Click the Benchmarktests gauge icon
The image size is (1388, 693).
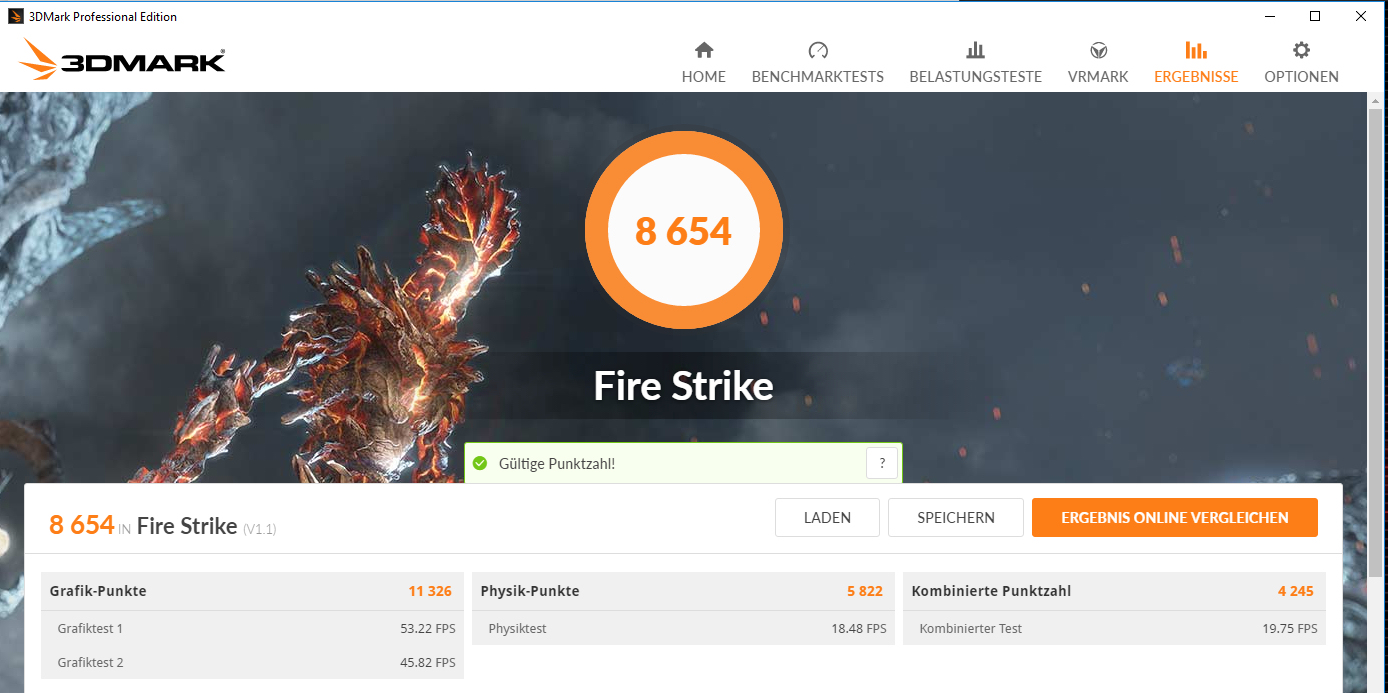coord(818,50)
